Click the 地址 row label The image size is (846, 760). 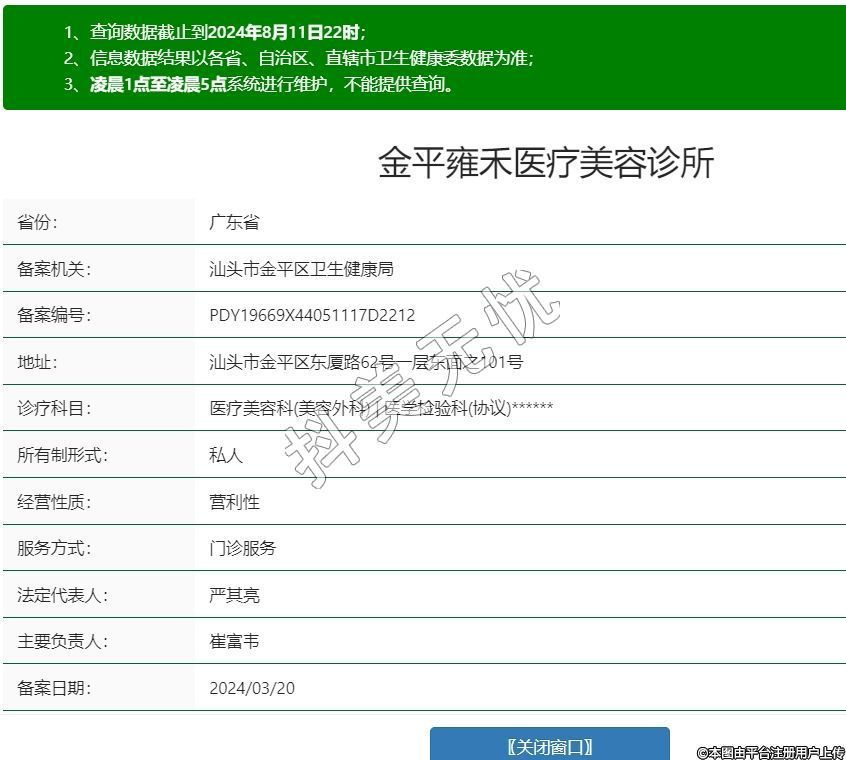click(38, 362)
